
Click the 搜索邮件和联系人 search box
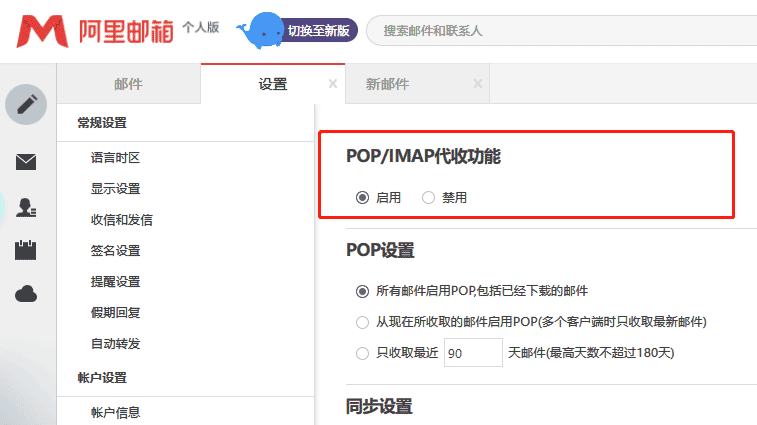pyautogui.click(x=560, y=31)
